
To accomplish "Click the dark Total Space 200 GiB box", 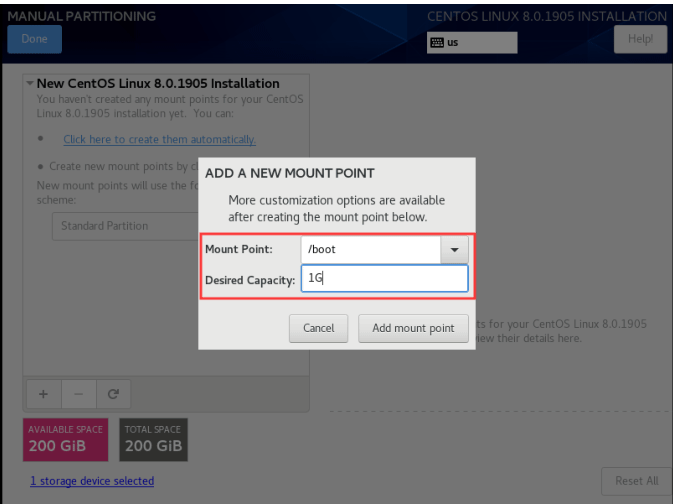I will 153,439.
